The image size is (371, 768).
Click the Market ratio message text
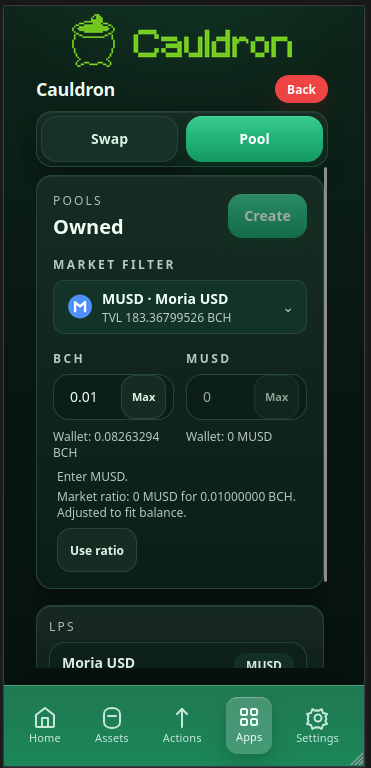(x=176, y=505)
